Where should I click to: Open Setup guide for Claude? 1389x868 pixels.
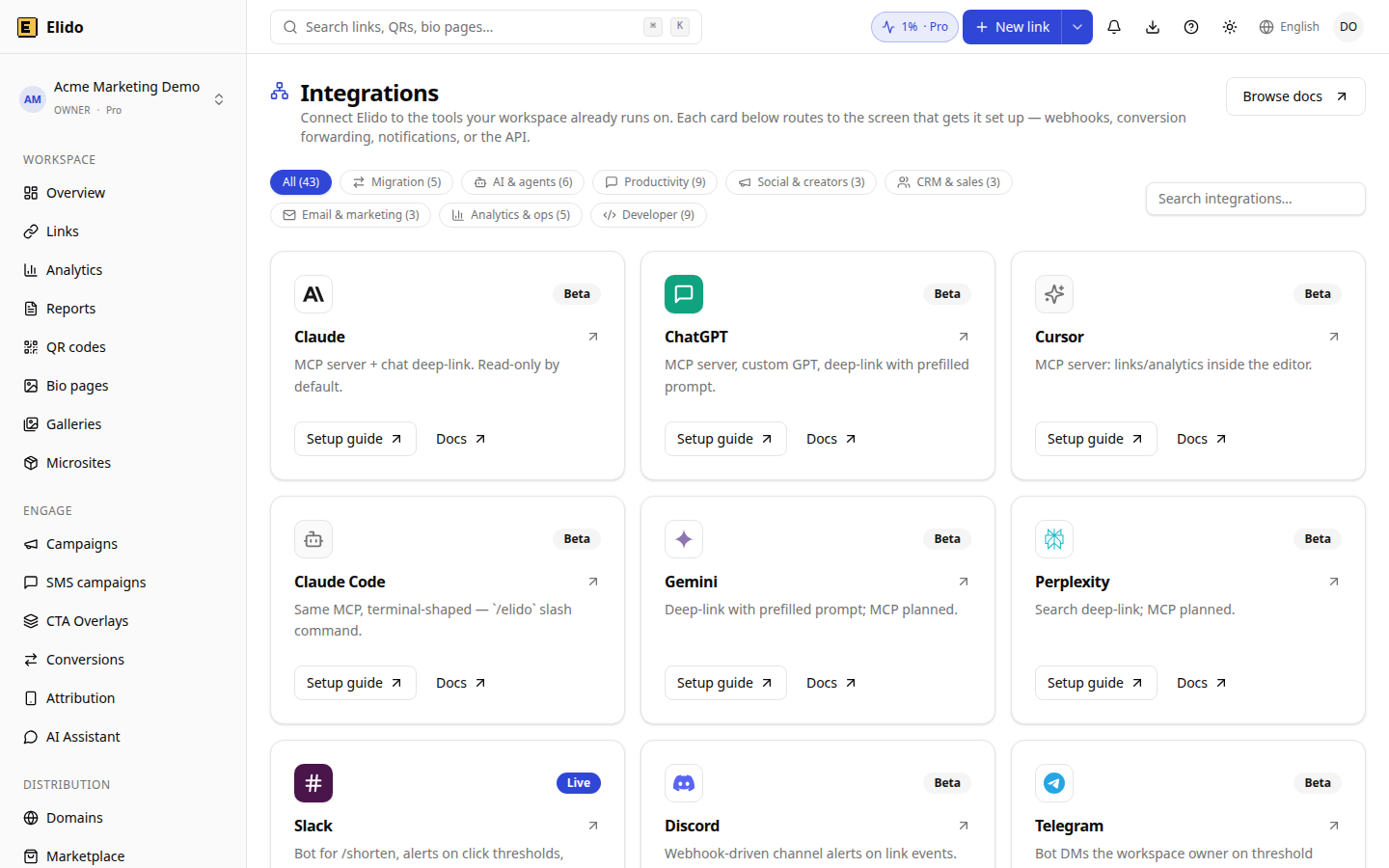pos(355,439)
